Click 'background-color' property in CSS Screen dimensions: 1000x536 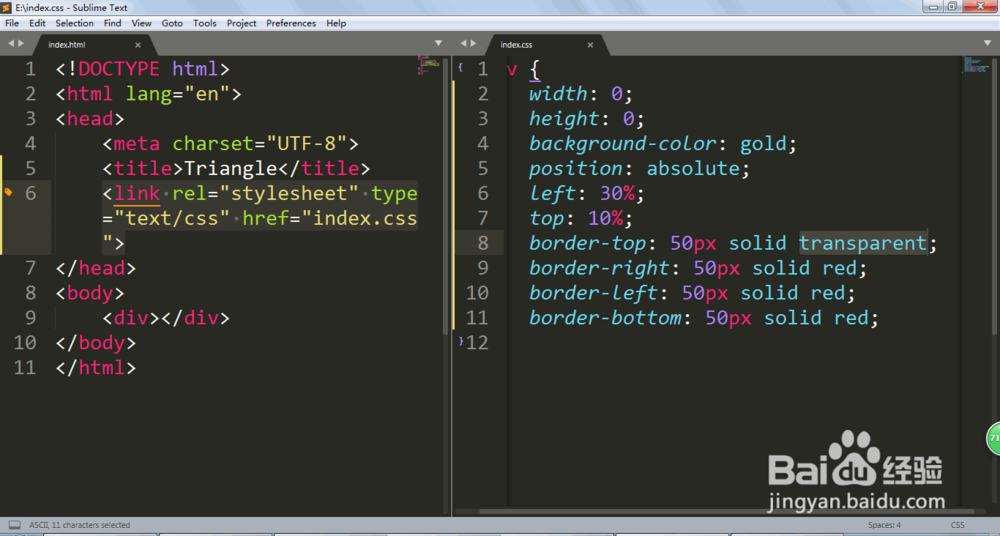(x=623, y=143)
